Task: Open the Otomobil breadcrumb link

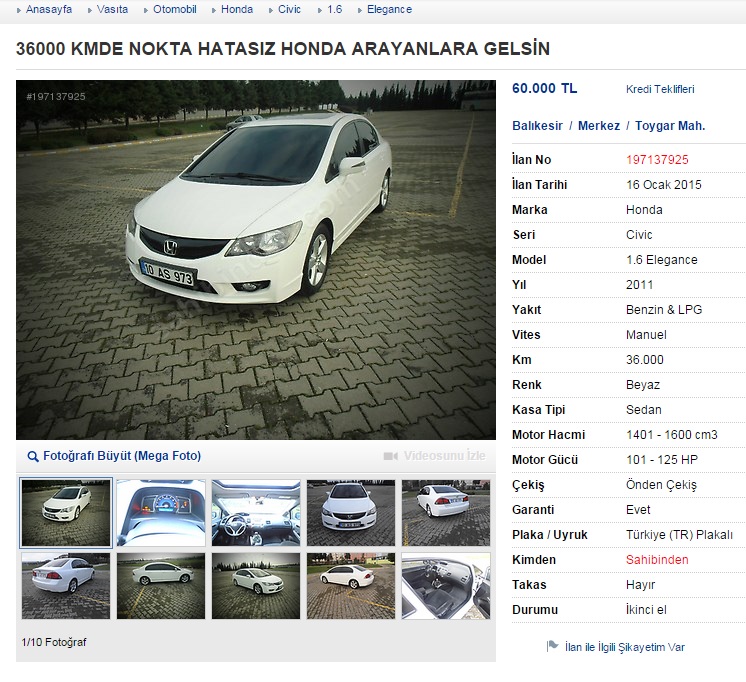Action: click(175, 10)
